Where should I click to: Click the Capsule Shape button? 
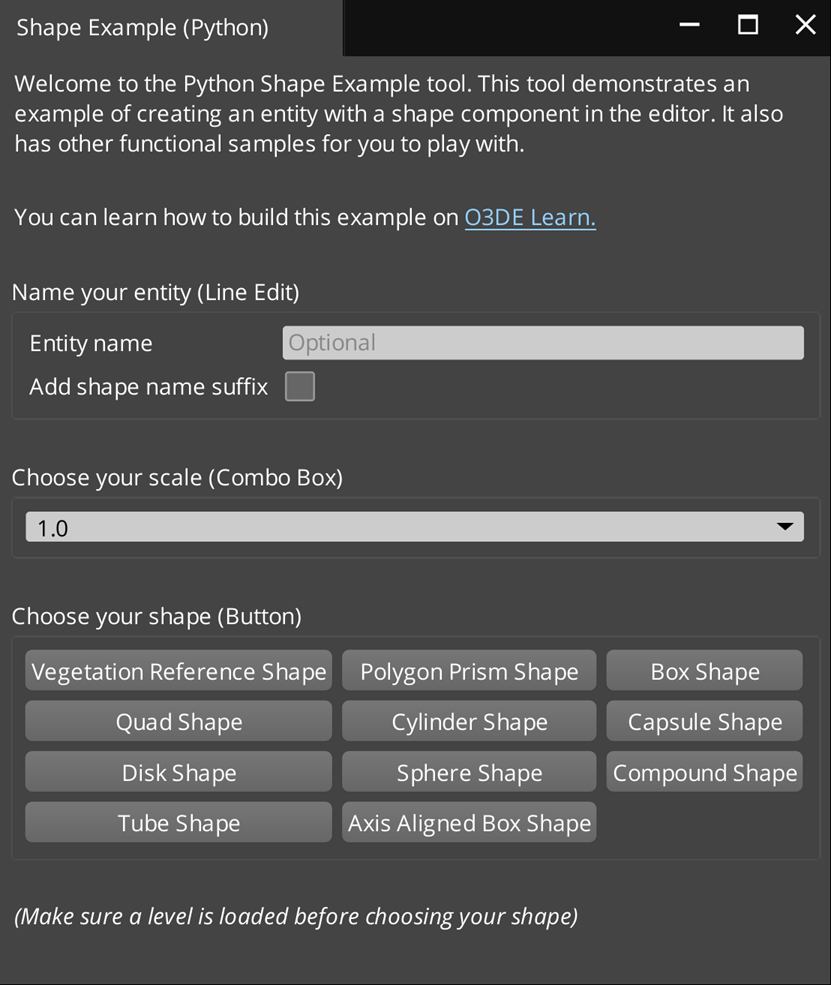tap(704, 722)
